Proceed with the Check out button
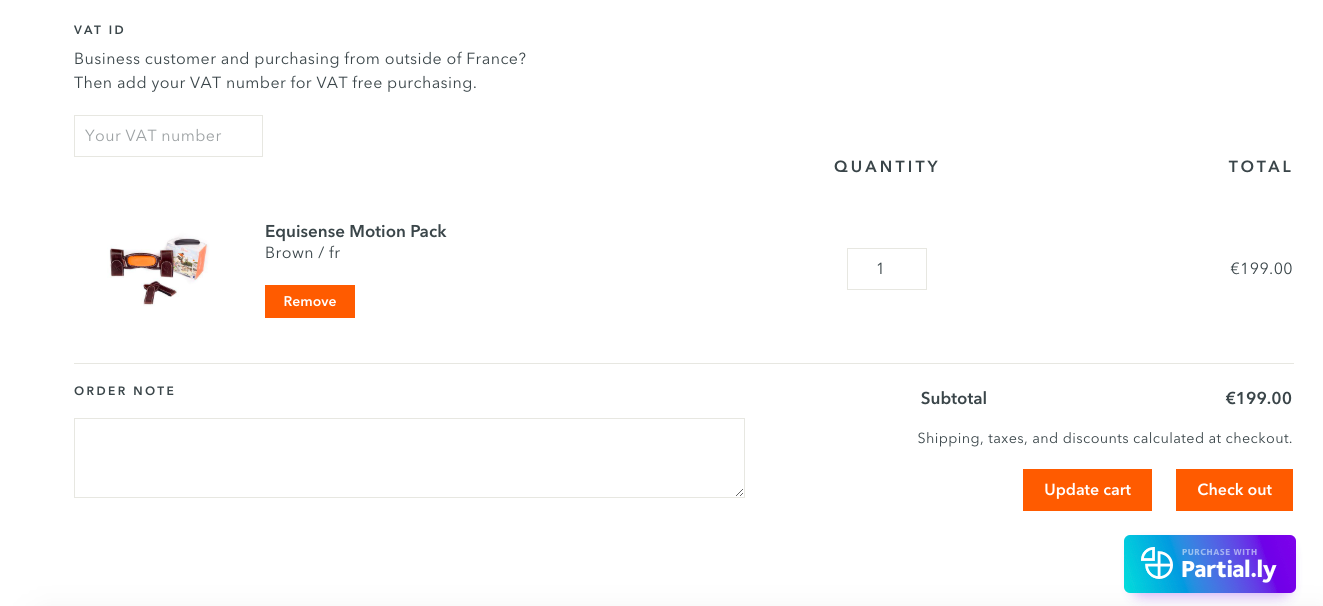The height and width of the screenshot is (606, 1323). click(1234, 490)
